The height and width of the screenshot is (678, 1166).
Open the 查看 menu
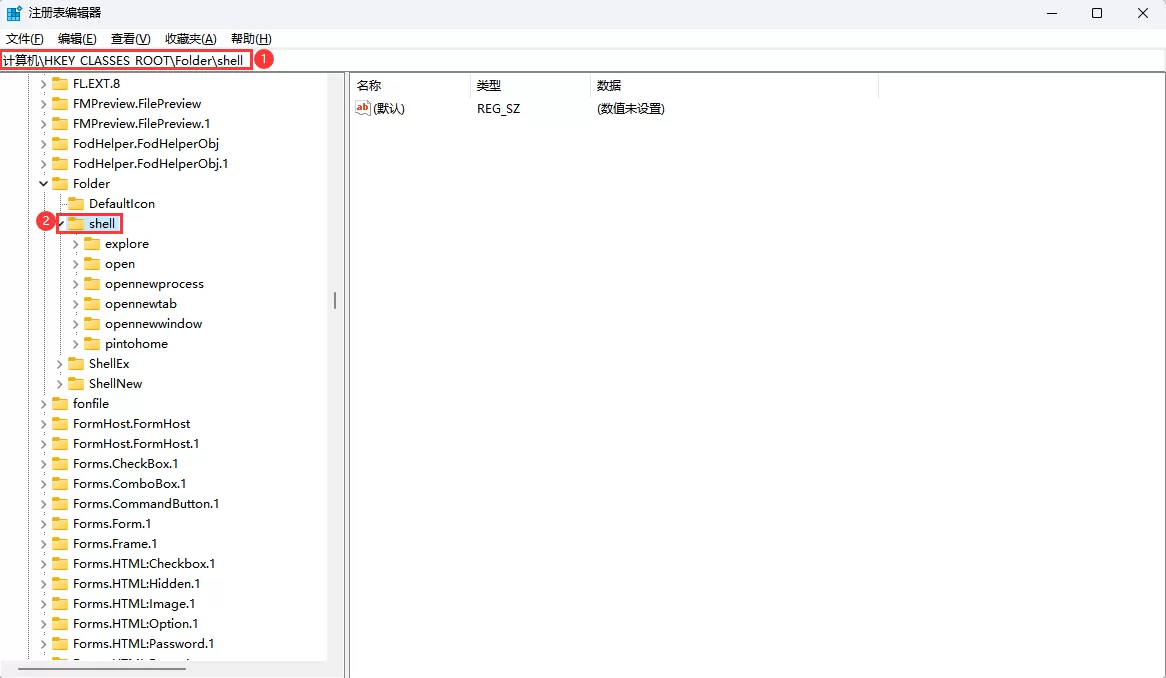pos(129,38)
